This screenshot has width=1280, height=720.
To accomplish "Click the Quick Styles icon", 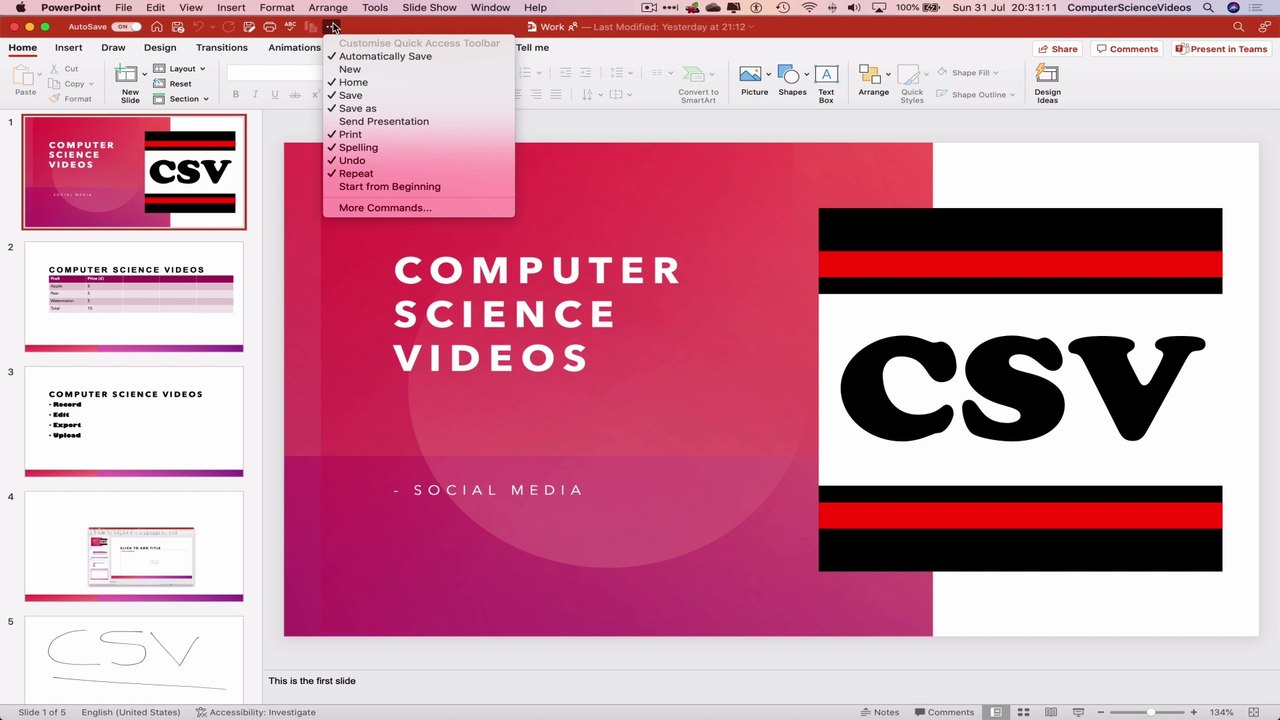I will [909, 75].
